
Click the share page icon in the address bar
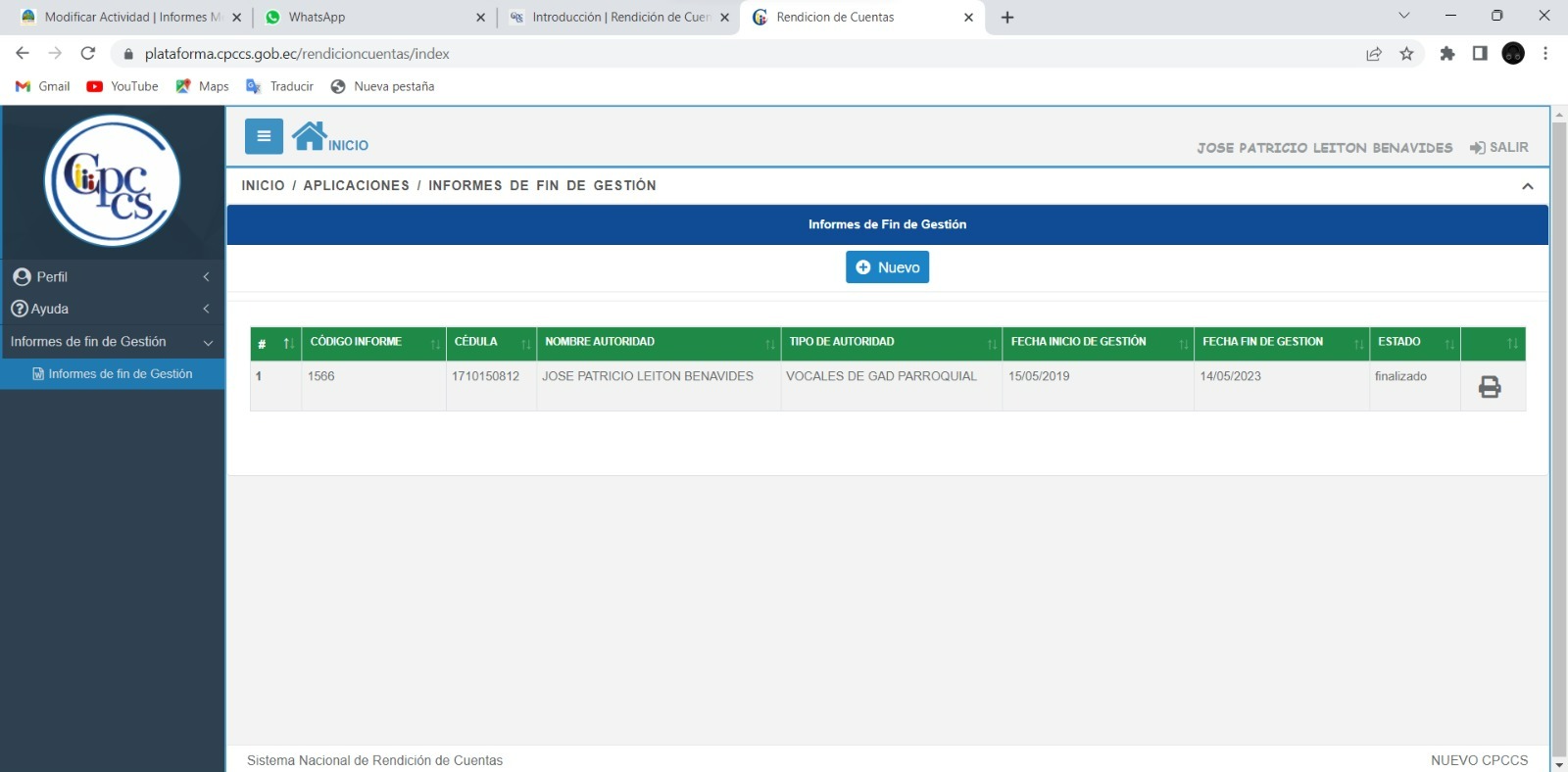1374,54
